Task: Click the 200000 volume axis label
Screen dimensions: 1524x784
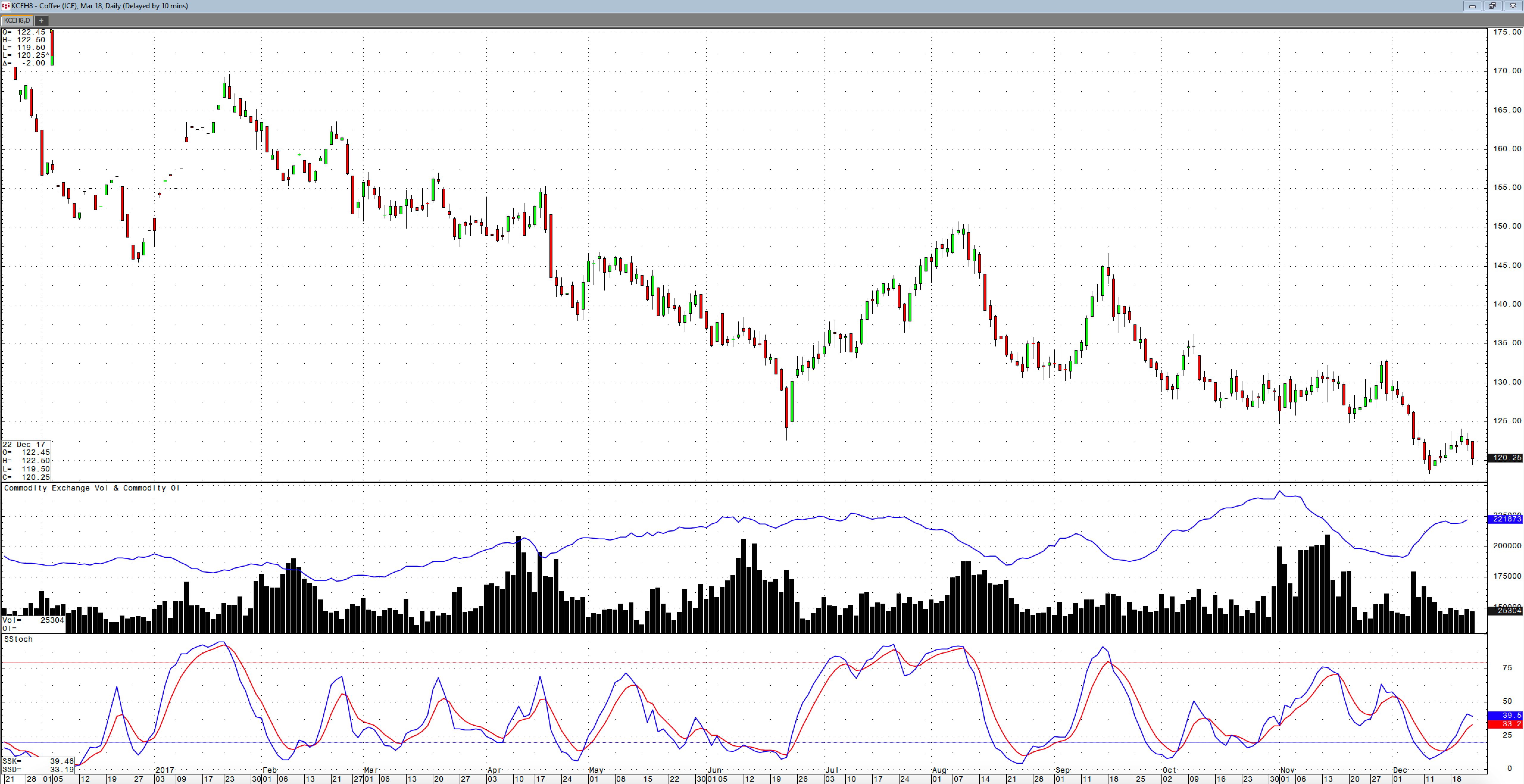Action: click(x=1507, y=546)
